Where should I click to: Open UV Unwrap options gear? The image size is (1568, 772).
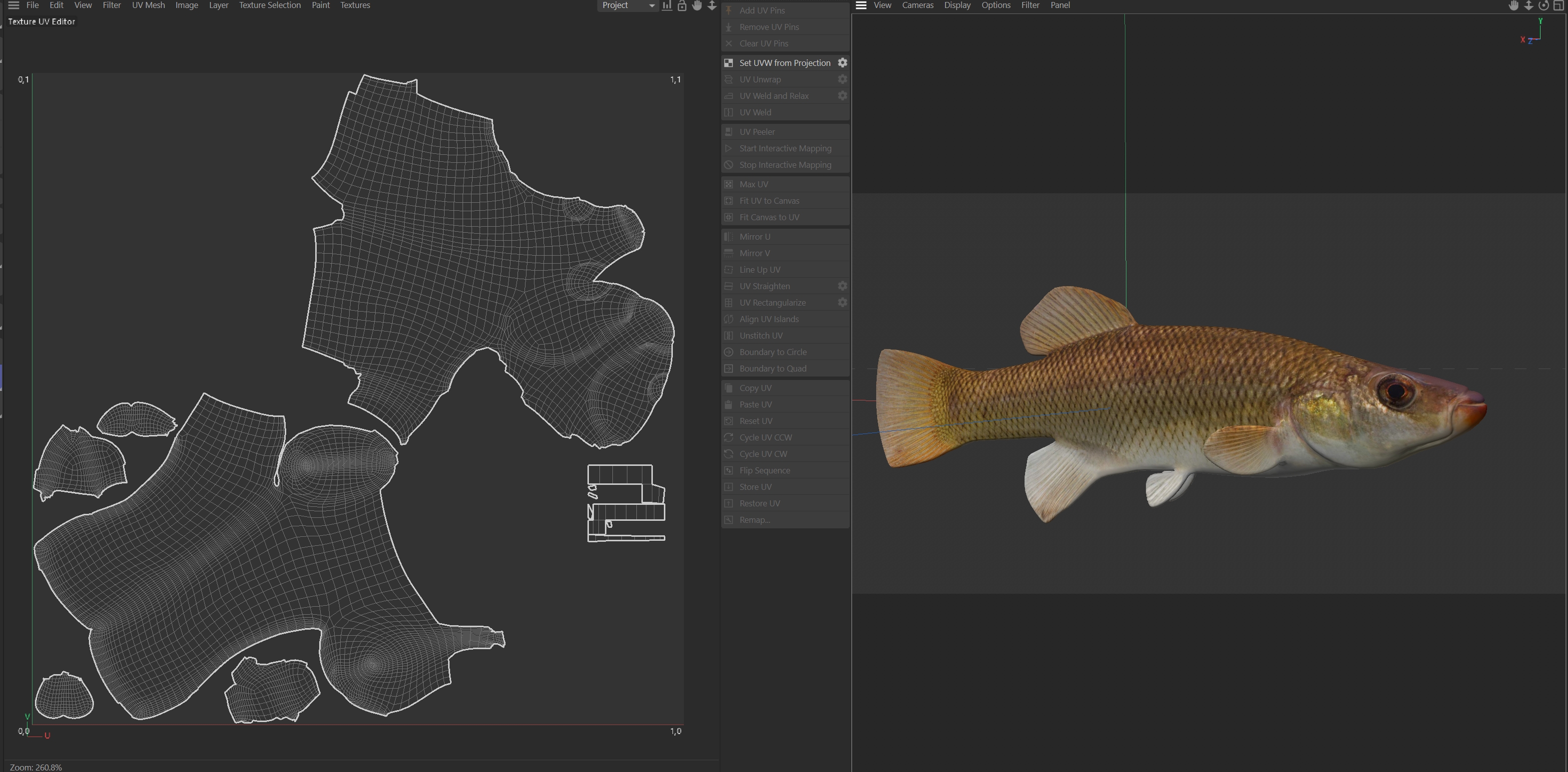(x=842, y=79)
